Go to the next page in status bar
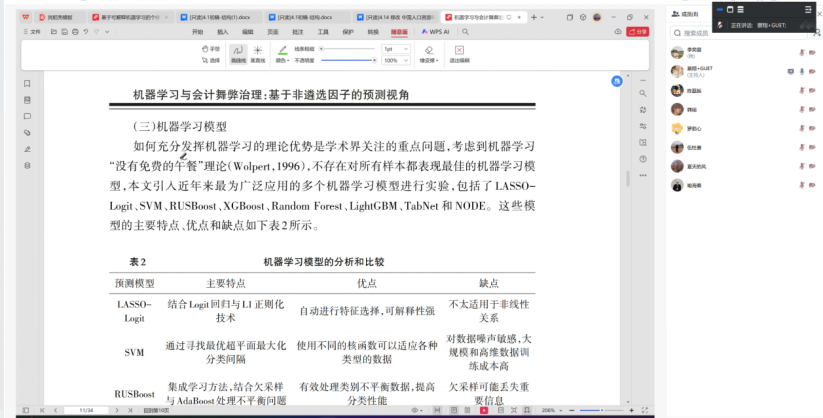Screen dimensions: 823x418 tap(117, 410)
